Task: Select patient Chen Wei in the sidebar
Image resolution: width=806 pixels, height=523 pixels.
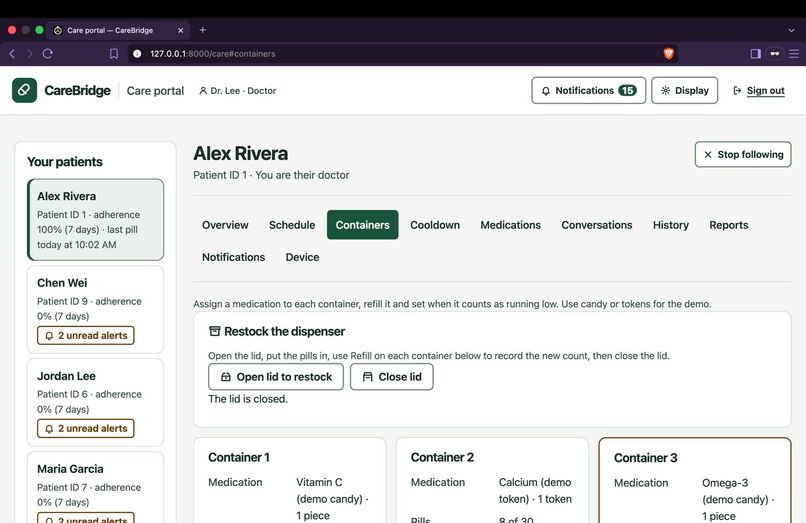Action: pos(96,309)
